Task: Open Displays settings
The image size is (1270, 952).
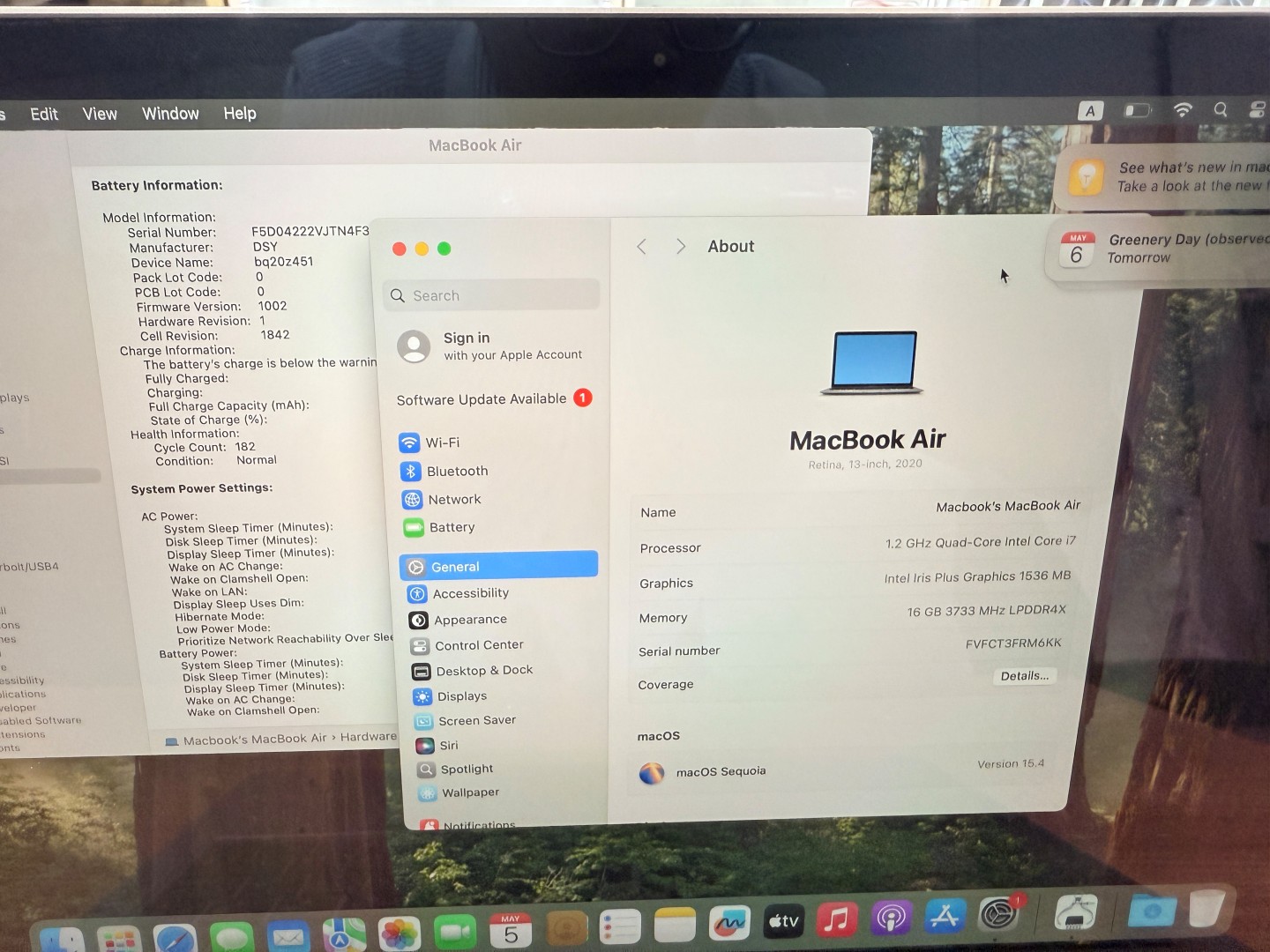Action: pos(450,696)
